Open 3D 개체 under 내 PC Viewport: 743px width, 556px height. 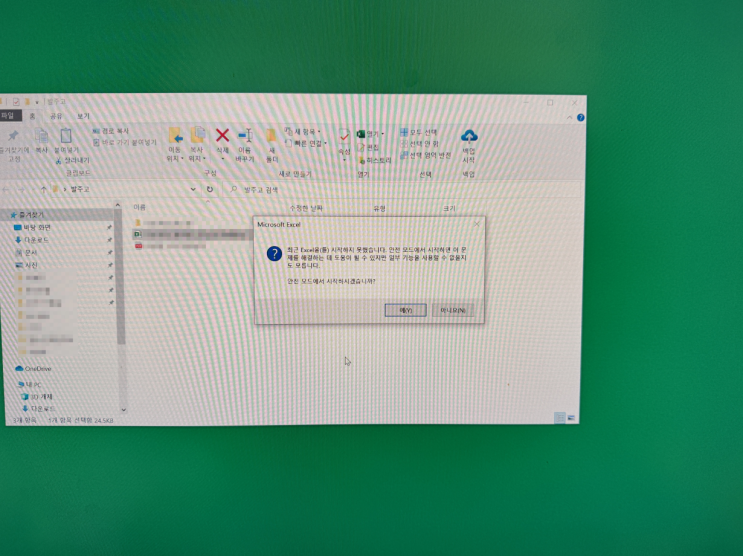[x=41, y=396]
